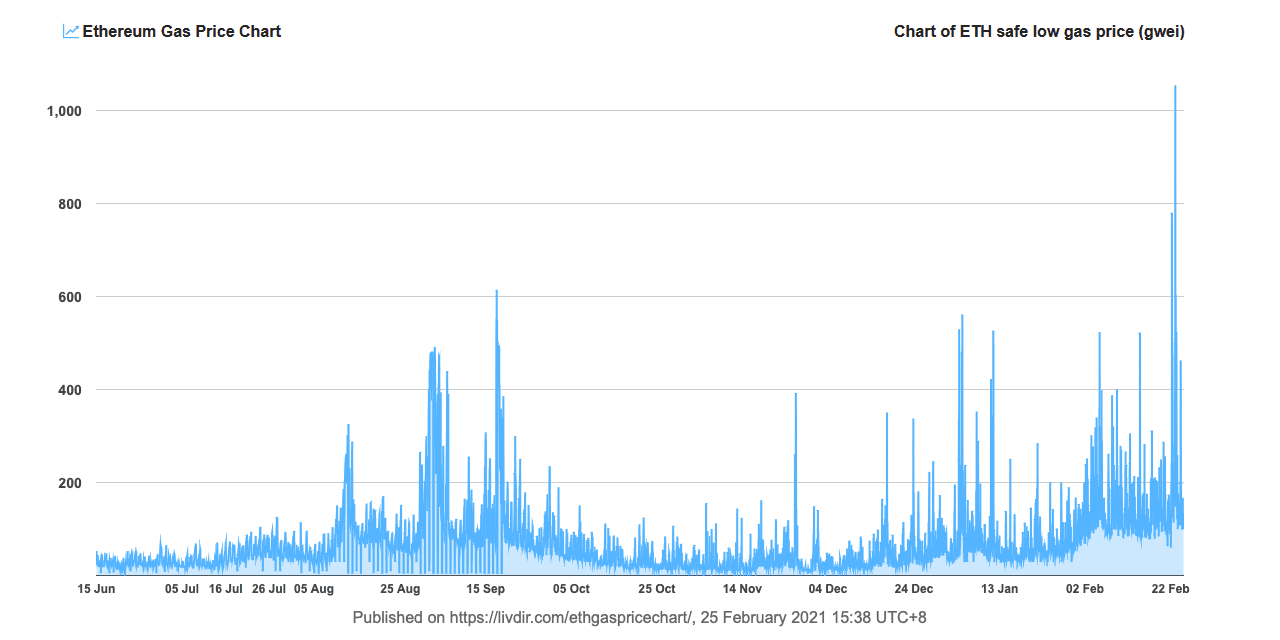Select the 02 Feb date label

pos(1085,589)
